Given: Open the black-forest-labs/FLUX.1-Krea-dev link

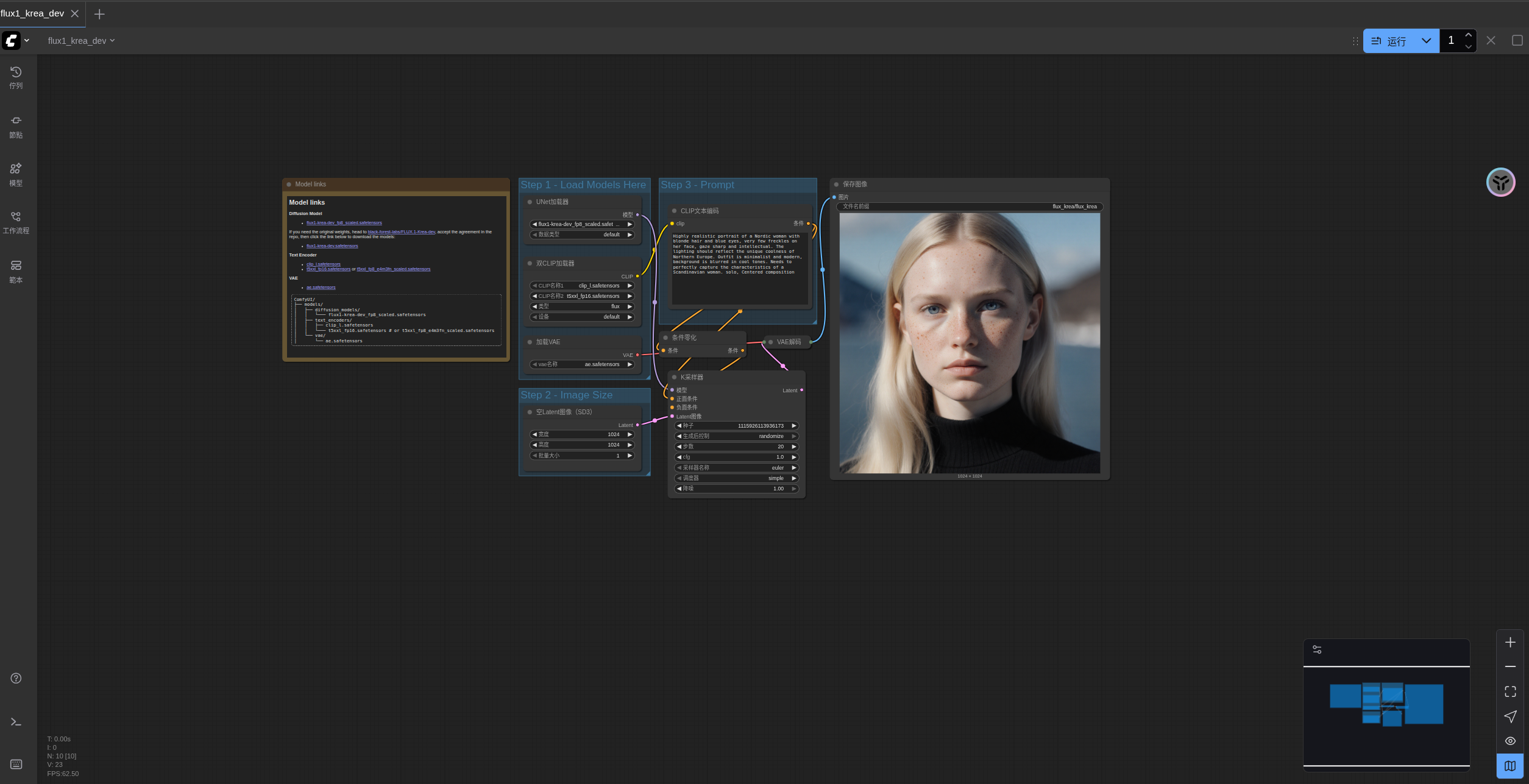Looking at the screenshot, I should pyautogui.click(x=402, y=232).
